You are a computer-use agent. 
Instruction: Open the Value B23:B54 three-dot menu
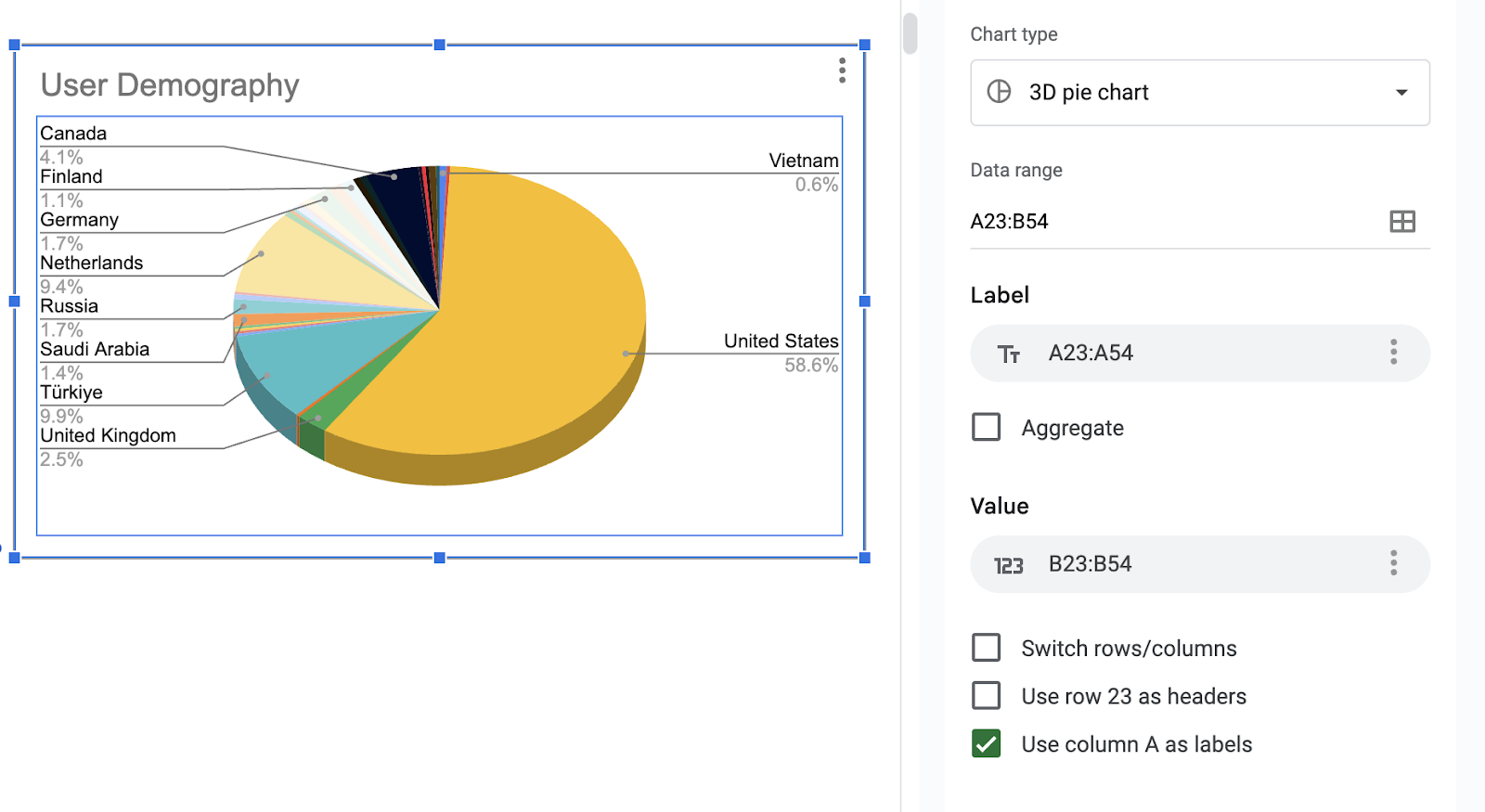click(x=1393, y=563)
